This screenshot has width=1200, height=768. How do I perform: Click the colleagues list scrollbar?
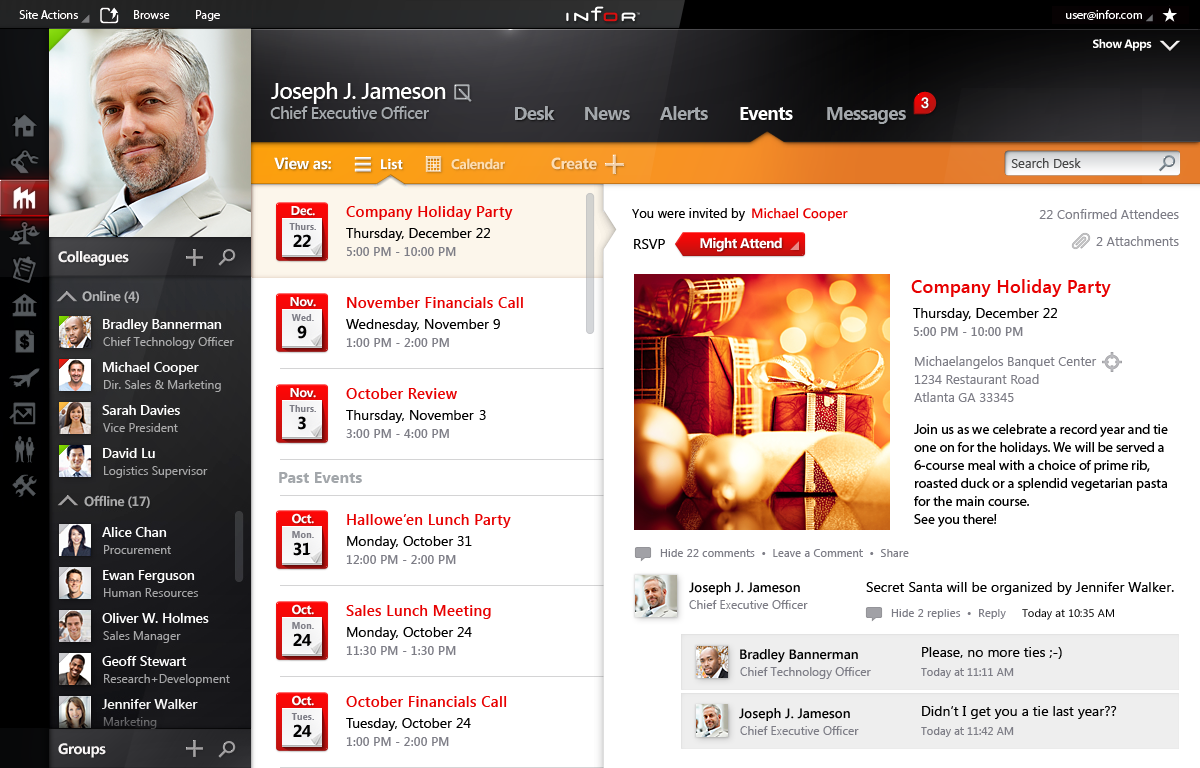click(x=238, y=546)
